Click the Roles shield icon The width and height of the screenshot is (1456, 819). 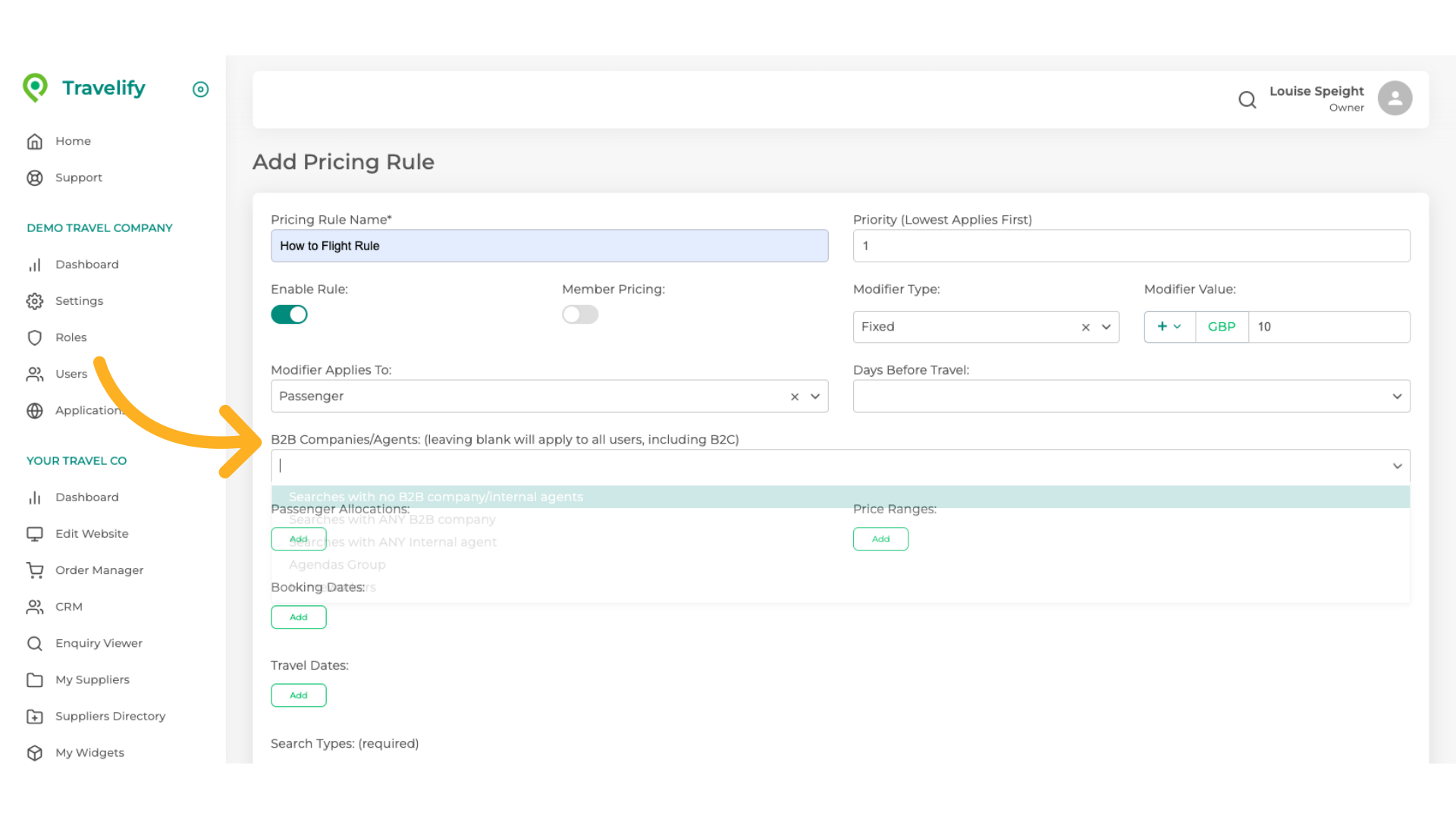(x=35, y=337)
